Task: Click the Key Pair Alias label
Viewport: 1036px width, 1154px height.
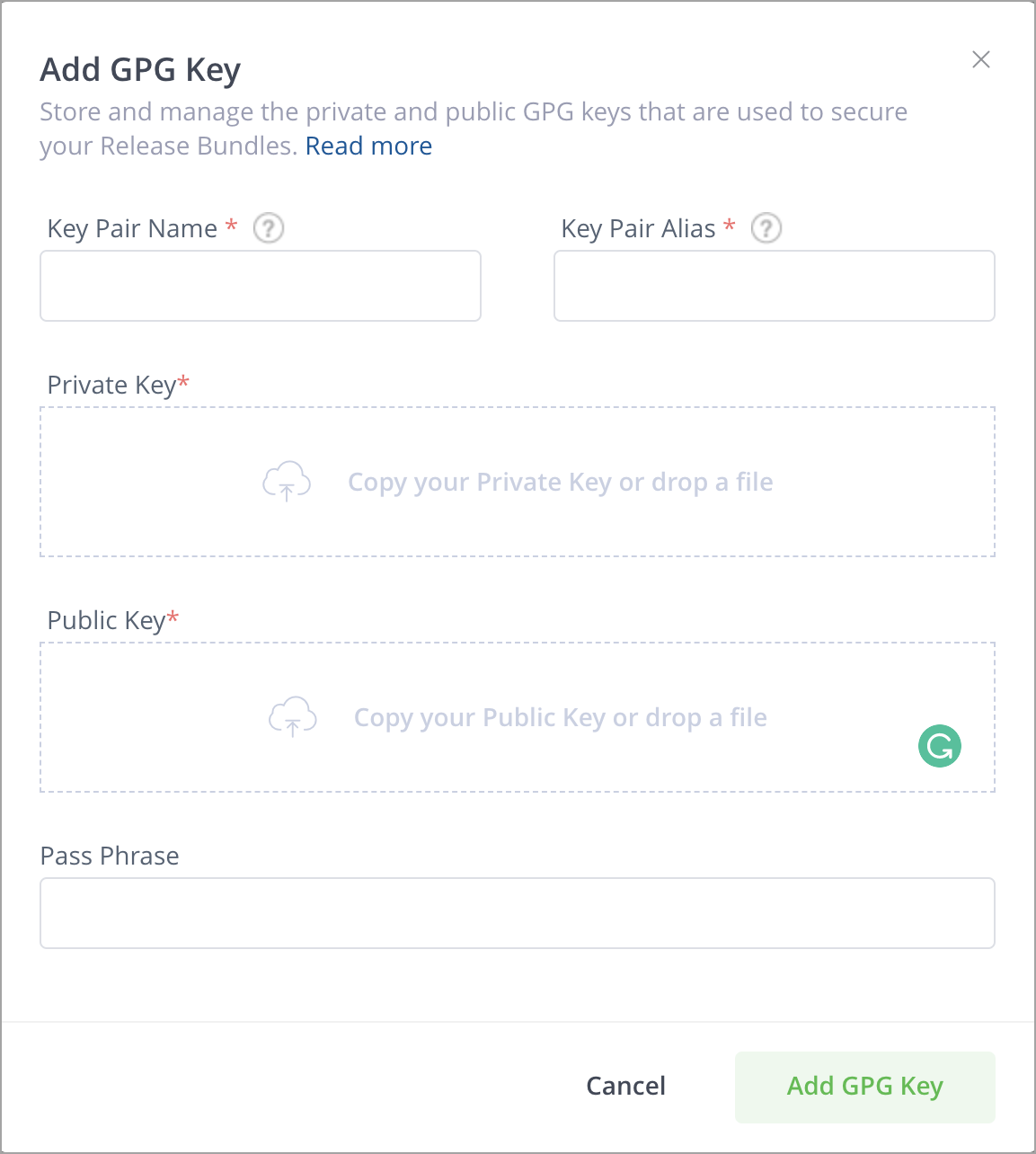Action: click(638, 228)
